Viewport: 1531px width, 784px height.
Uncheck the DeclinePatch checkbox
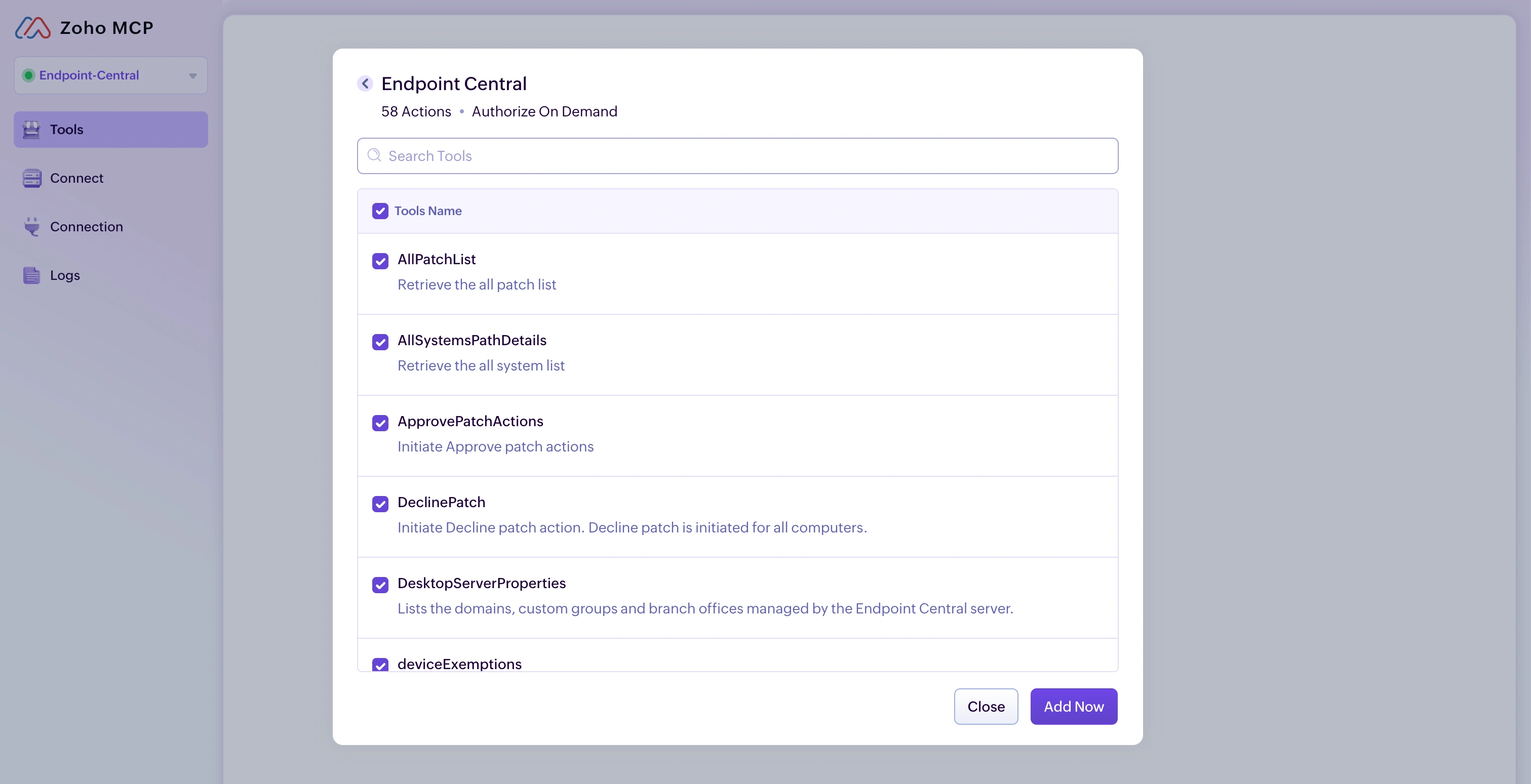click(x=380, y=504)
